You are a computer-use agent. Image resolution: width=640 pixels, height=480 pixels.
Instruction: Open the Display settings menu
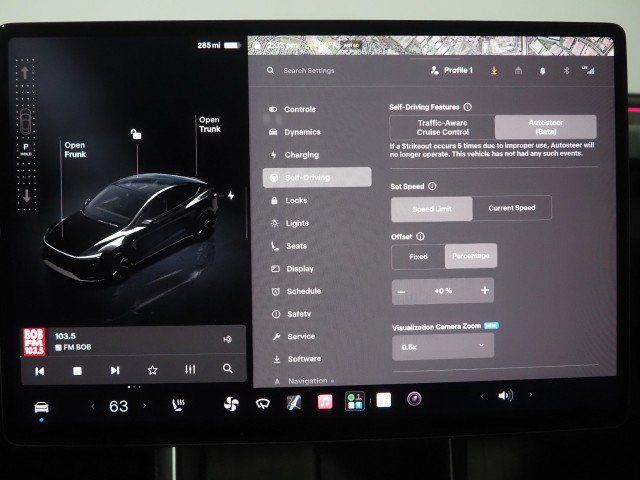300,269
